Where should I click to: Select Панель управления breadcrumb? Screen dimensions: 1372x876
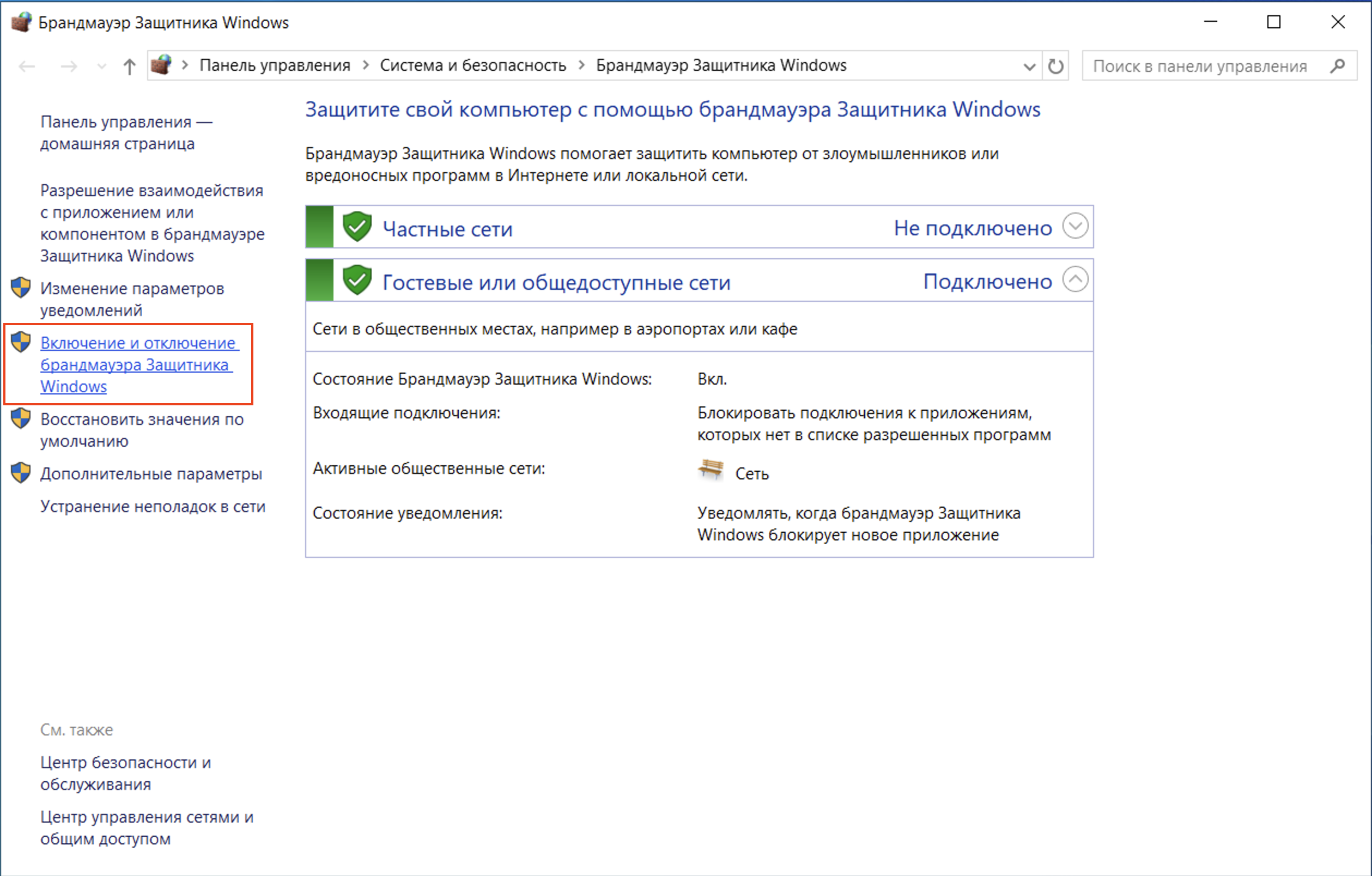point(275,65)
